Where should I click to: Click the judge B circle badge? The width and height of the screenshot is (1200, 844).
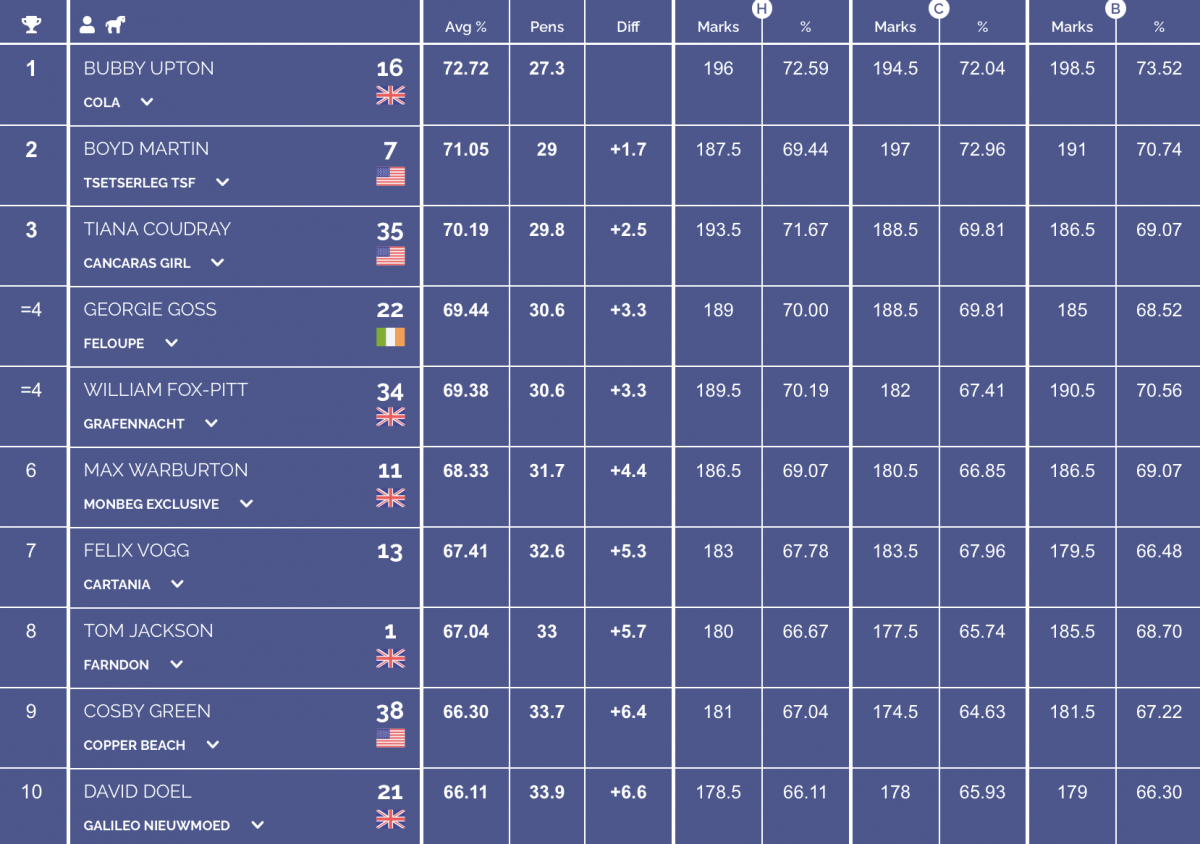click(x=1116, y=9)
